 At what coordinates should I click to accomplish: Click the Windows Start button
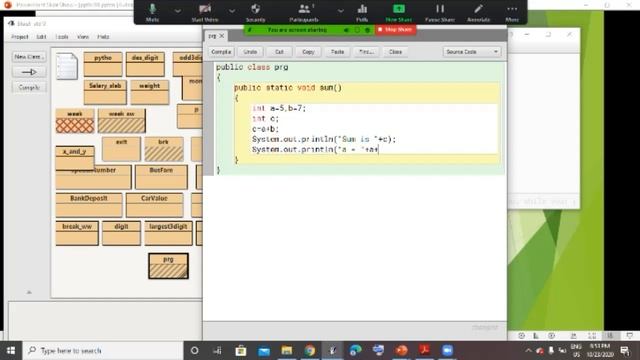click(11, 351)
